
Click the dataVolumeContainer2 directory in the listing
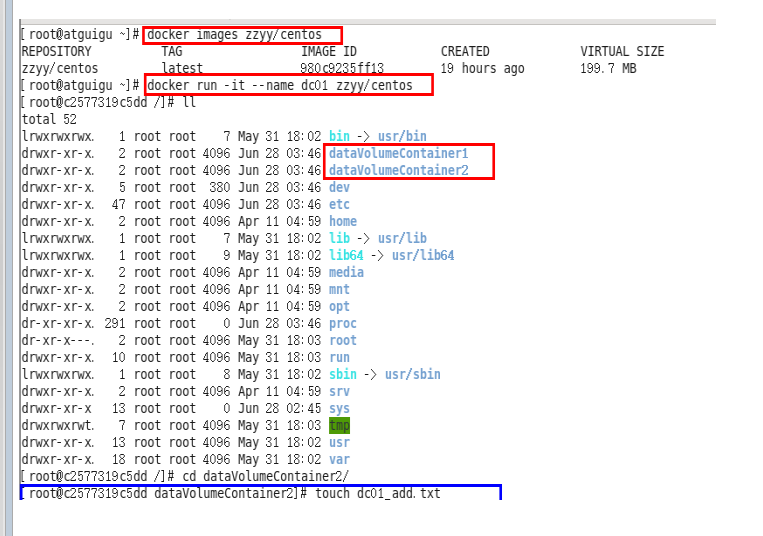[398, 170]
